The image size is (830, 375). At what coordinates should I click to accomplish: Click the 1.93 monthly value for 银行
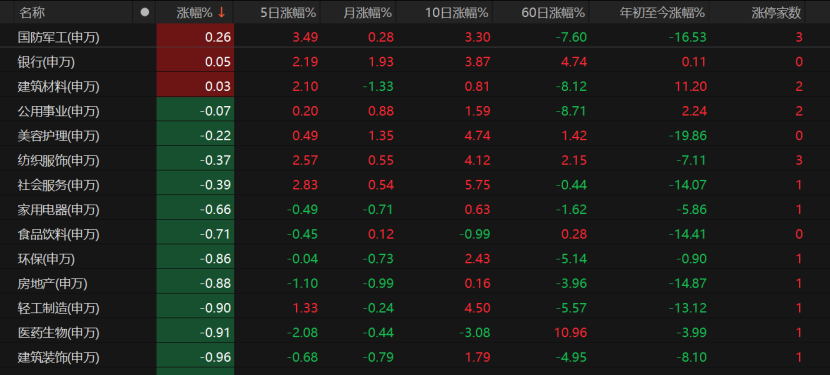point(381,62)
